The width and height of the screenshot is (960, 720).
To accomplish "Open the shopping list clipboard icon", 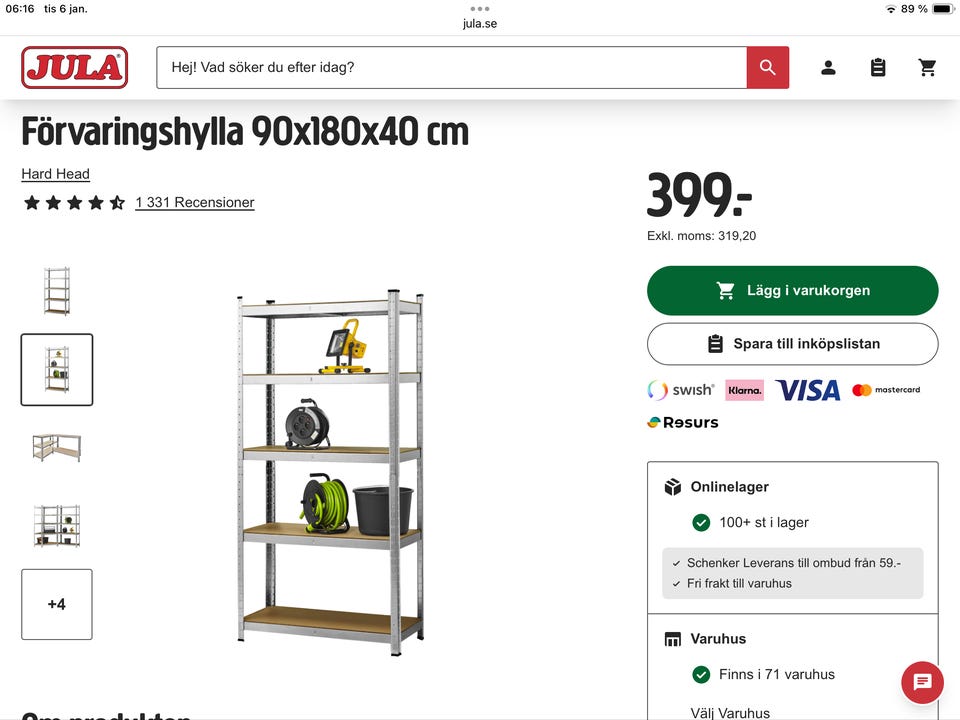I will (x=878, y=67).
